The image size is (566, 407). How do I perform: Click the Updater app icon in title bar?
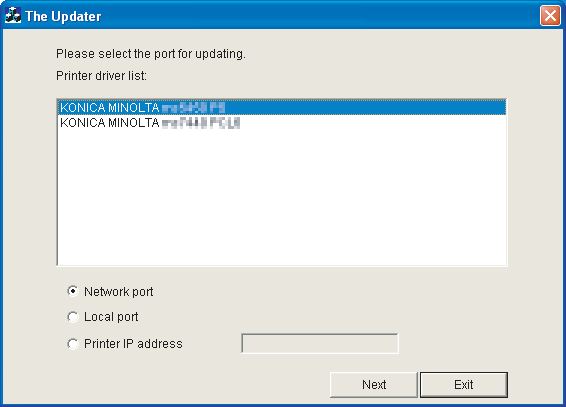(13, 16)
